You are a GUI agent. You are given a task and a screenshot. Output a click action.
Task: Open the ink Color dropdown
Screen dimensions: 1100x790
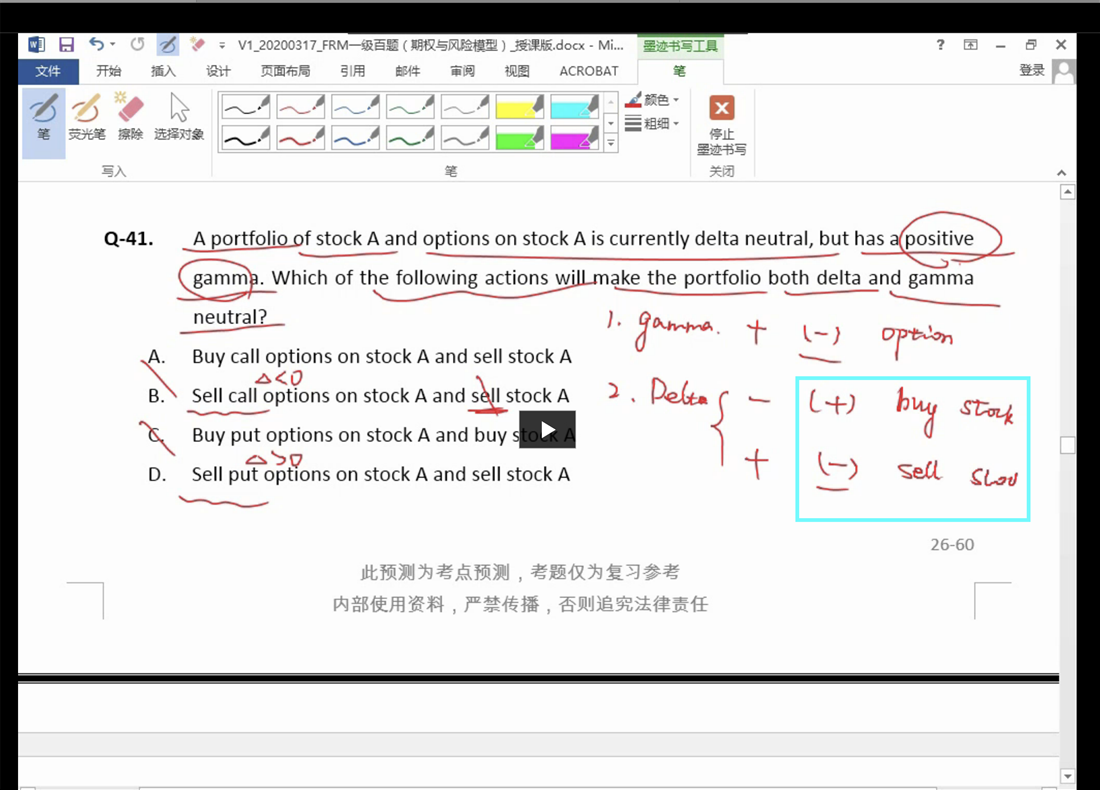(652, 100)
